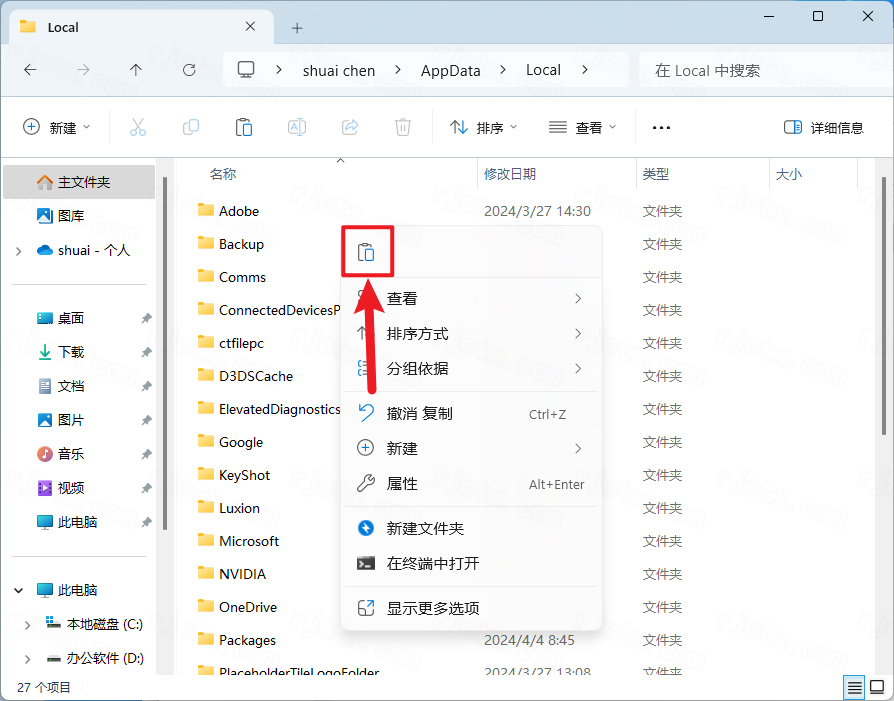Choose 撤消 复制 in the context menu
Screen dimensions: 894x701
coord(471,414)
